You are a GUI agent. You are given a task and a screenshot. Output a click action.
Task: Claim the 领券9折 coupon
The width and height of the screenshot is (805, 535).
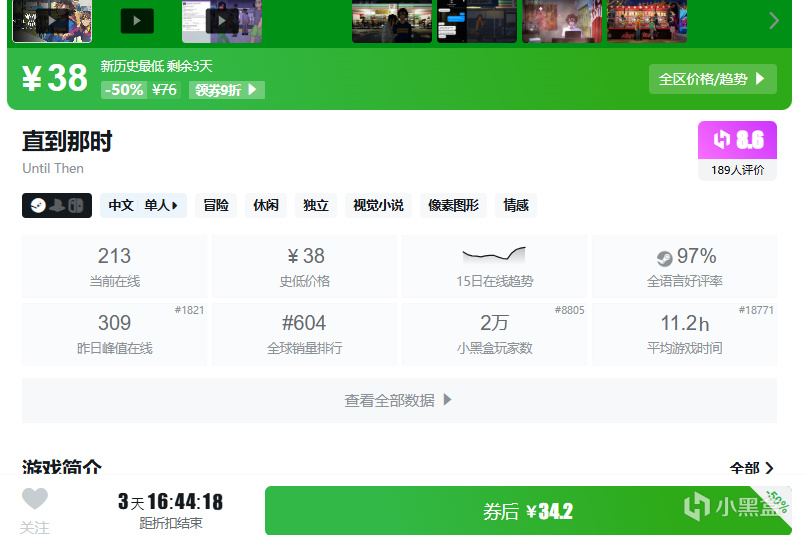coord(227,90)
